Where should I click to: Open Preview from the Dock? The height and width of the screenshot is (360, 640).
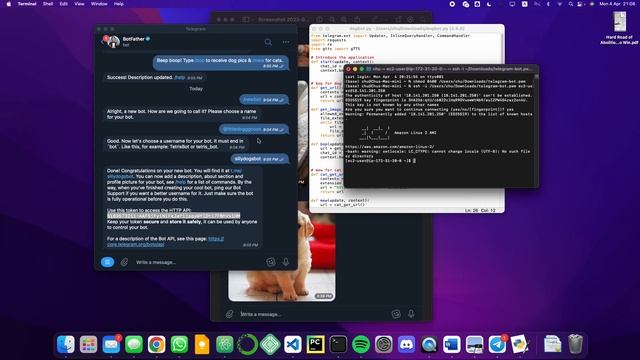pos(475,344)
